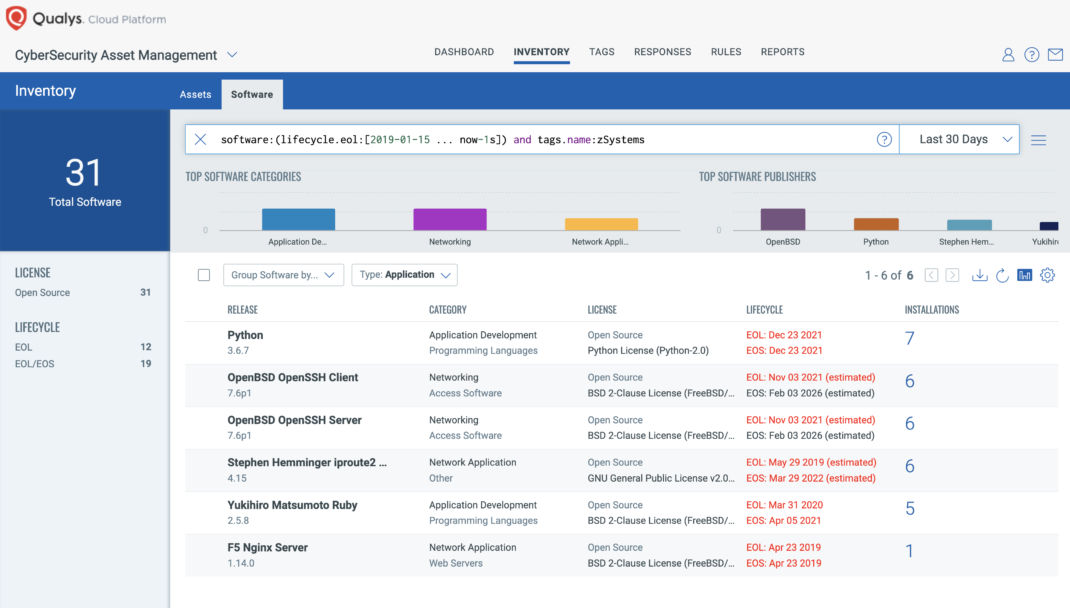Switch to the Assets tab
Viewport: 1070px width, 608px height.
point(194,93)
